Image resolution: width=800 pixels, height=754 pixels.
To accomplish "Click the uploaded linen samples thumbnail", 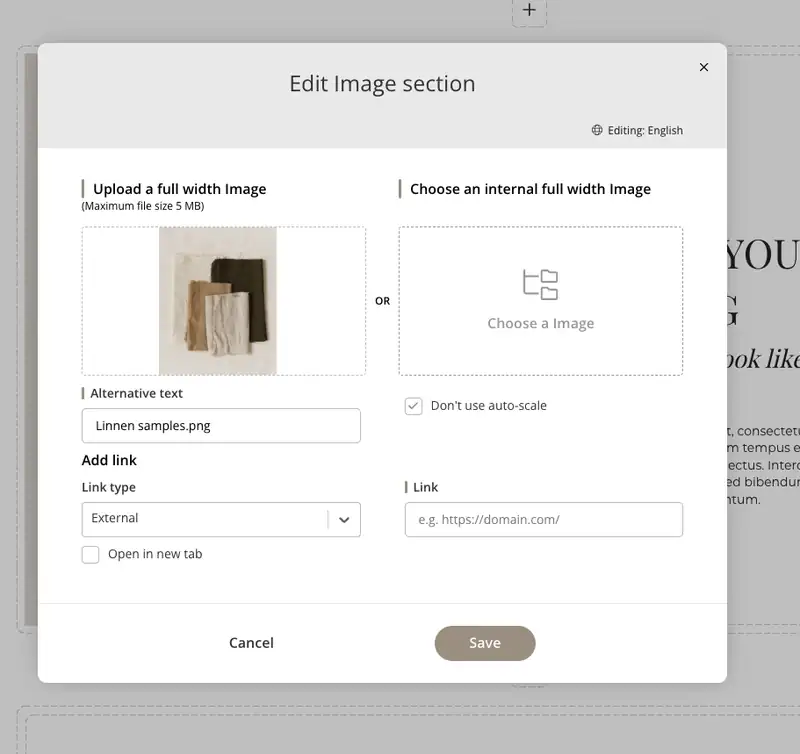I will tap(218, 301).
